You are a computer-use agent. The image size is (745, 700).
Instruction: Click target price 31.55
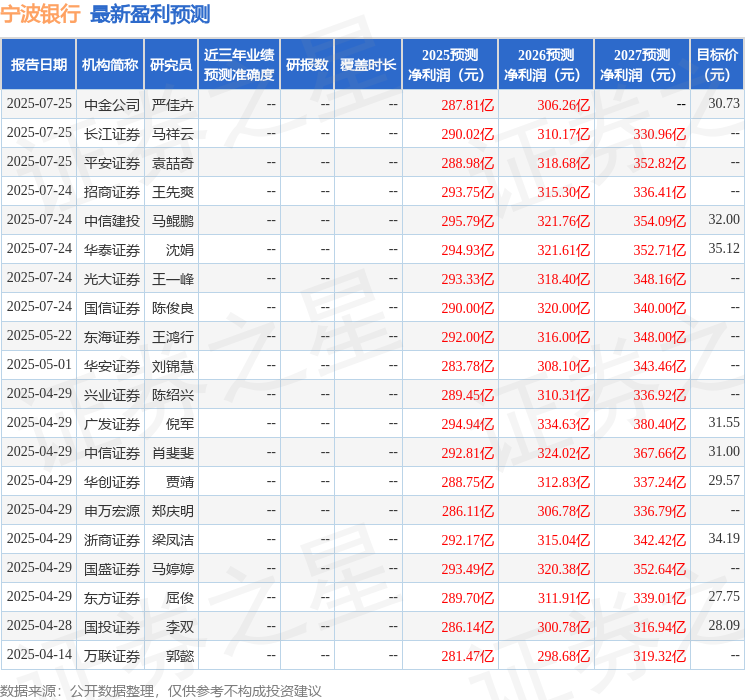[x=724, y=422]
